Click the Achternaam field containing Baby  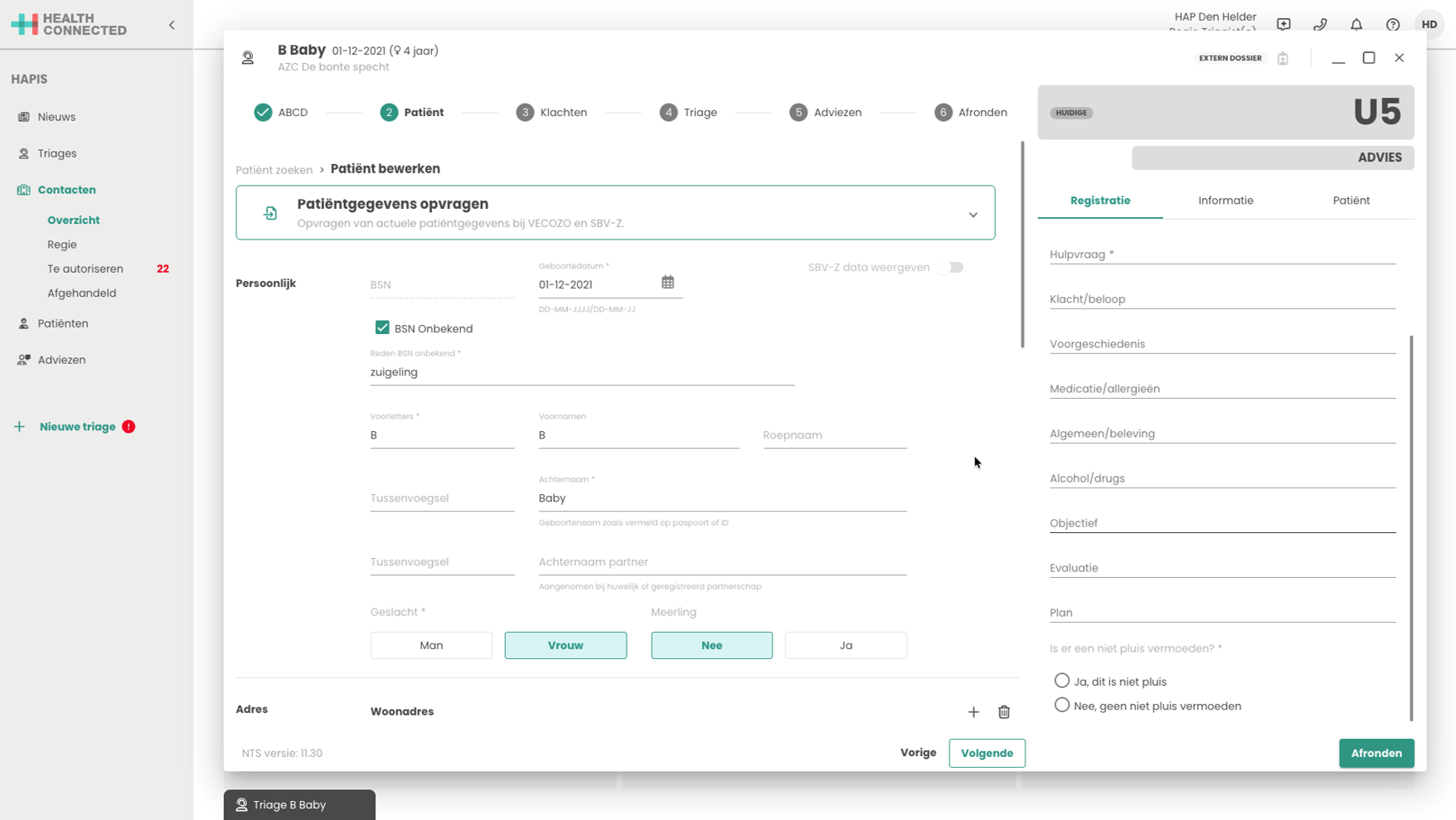pos(722,498)
